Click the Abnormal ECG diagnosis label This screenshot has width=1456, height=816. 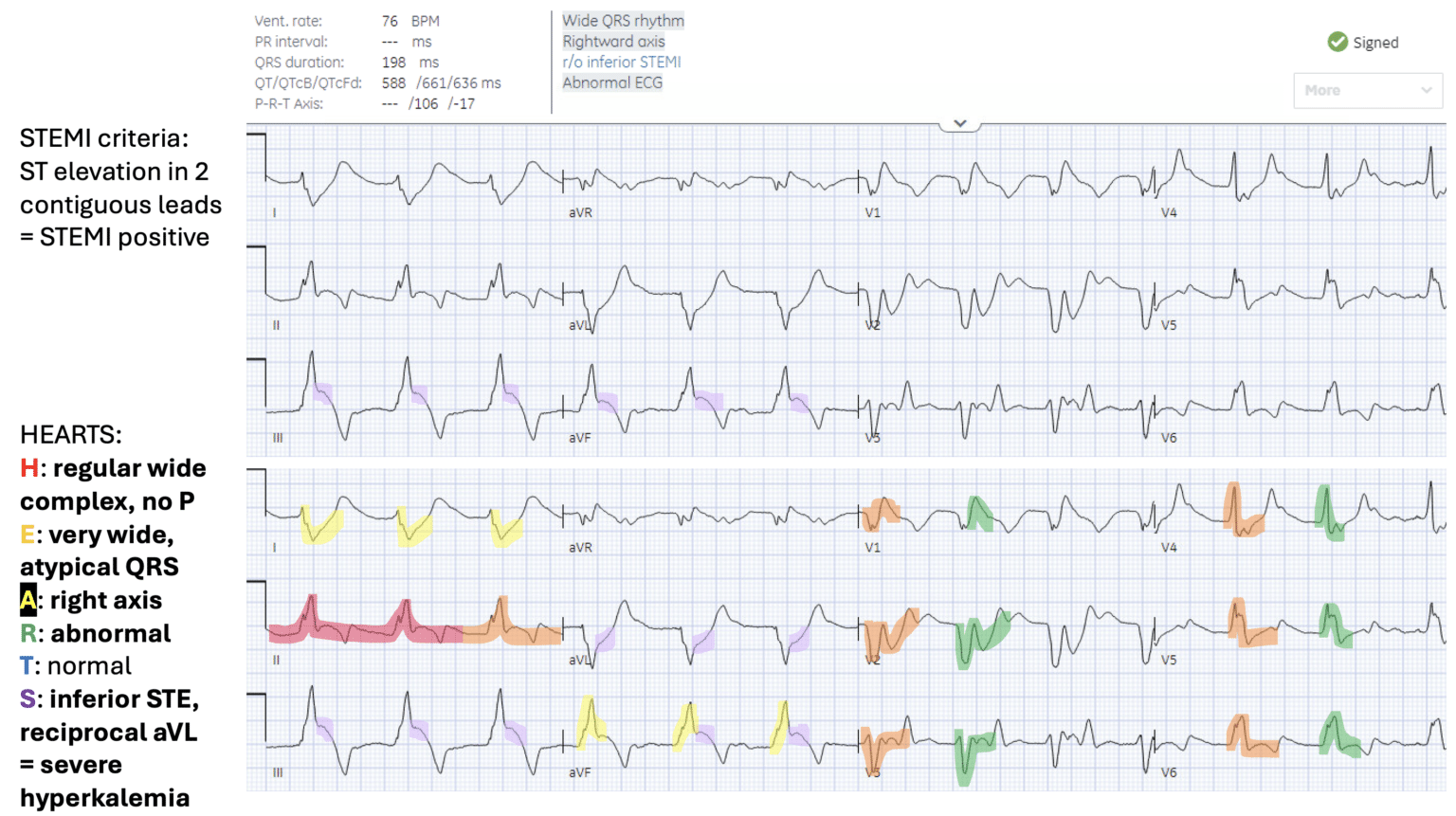tap(612, 82)
